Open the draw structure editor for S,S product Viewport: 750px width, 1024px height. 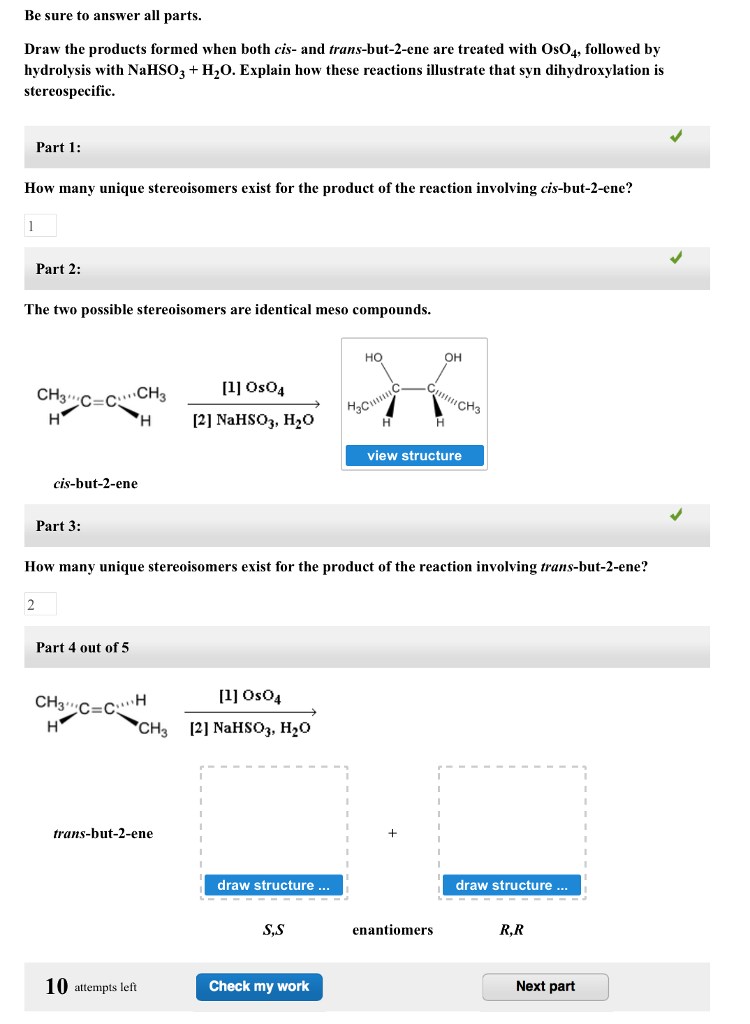tap(273, 885)
